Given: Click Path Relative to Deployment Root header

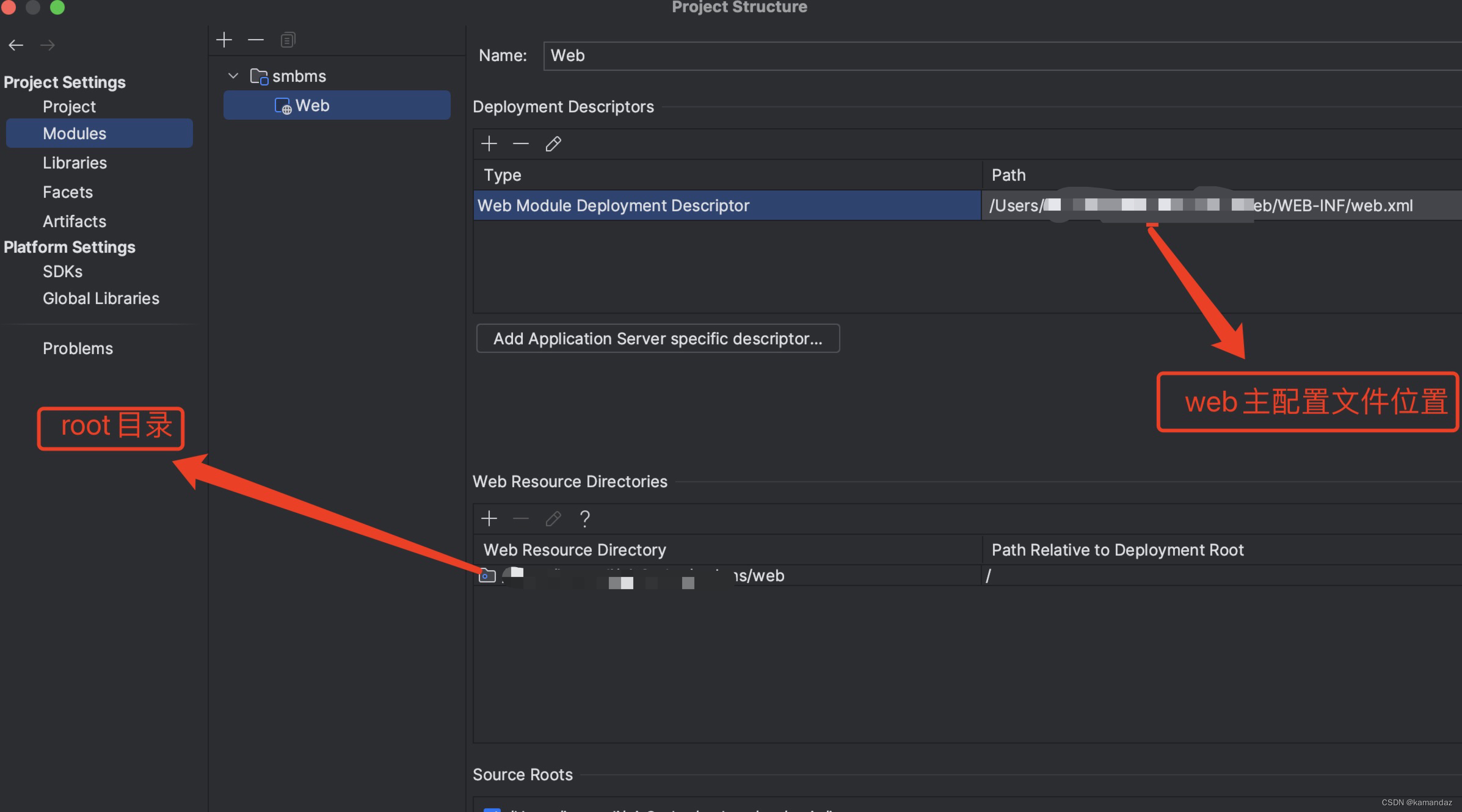Looking at the screenshot, I should 1222,550.
